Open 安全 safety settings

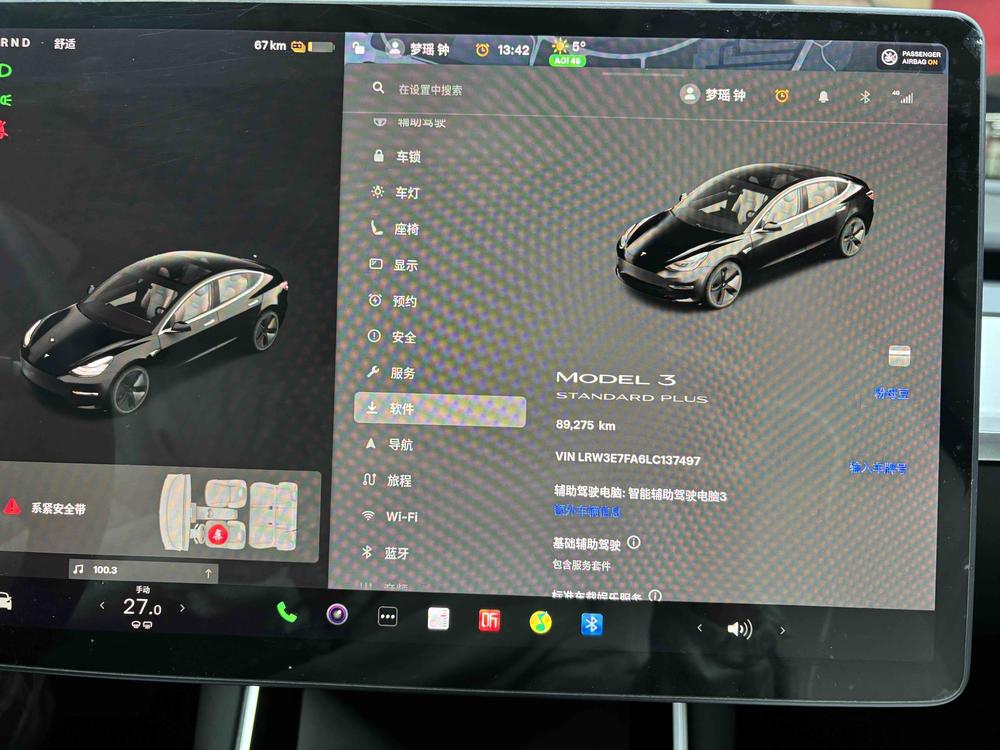(x=392, y=337)
